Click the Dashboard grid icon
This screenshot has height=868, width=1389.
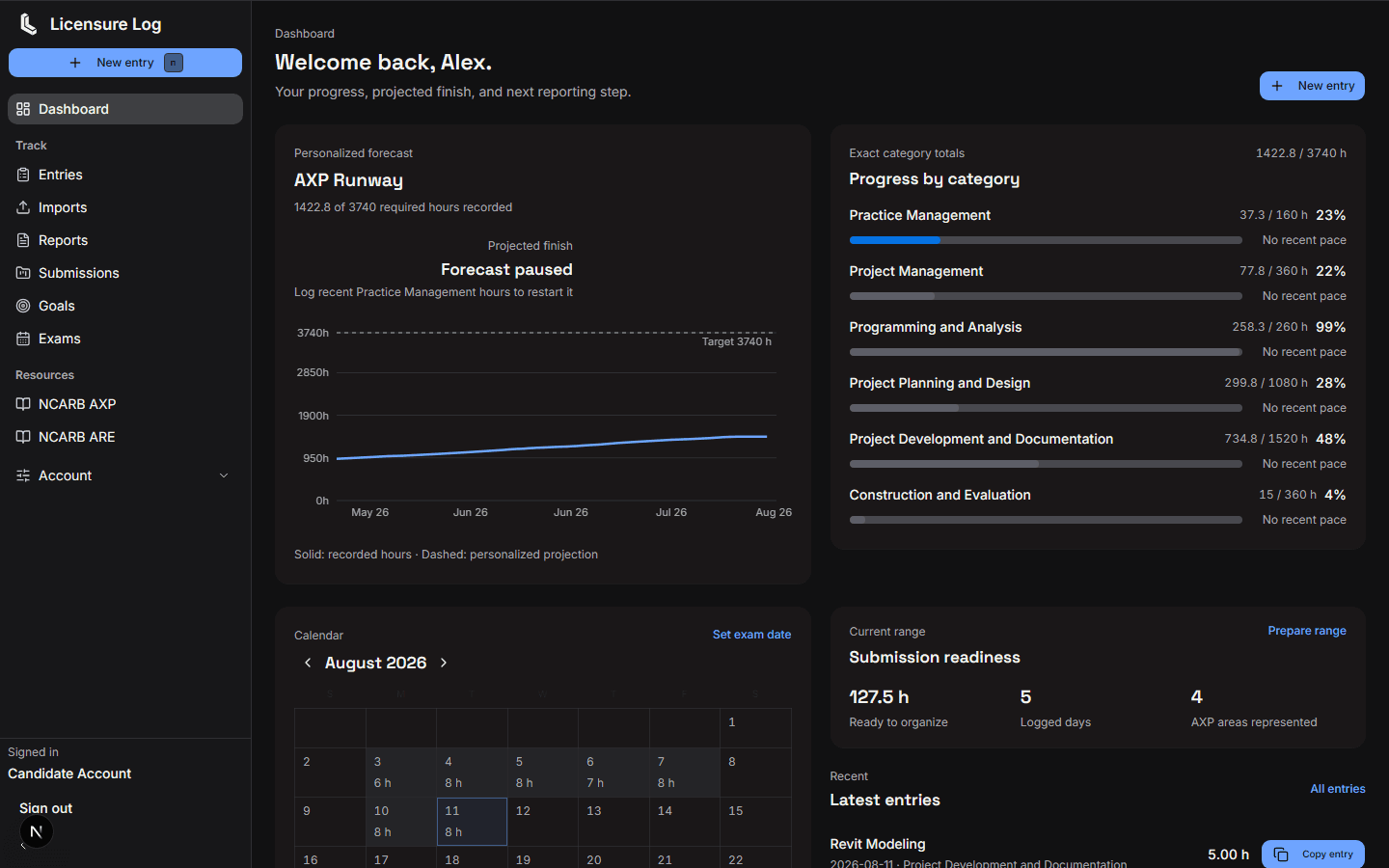click(x=23, y=109)
